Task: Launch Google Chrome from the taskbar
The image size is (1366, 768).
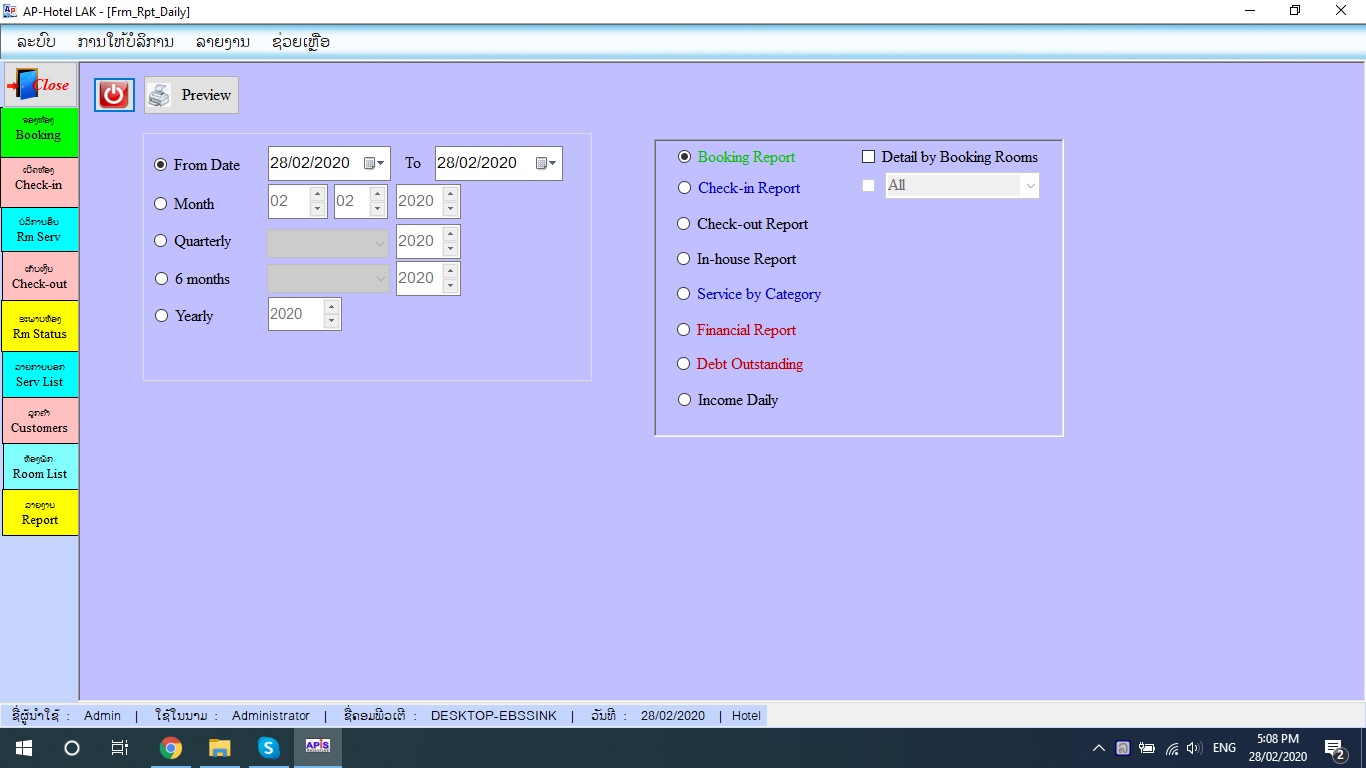Action: 171,748
